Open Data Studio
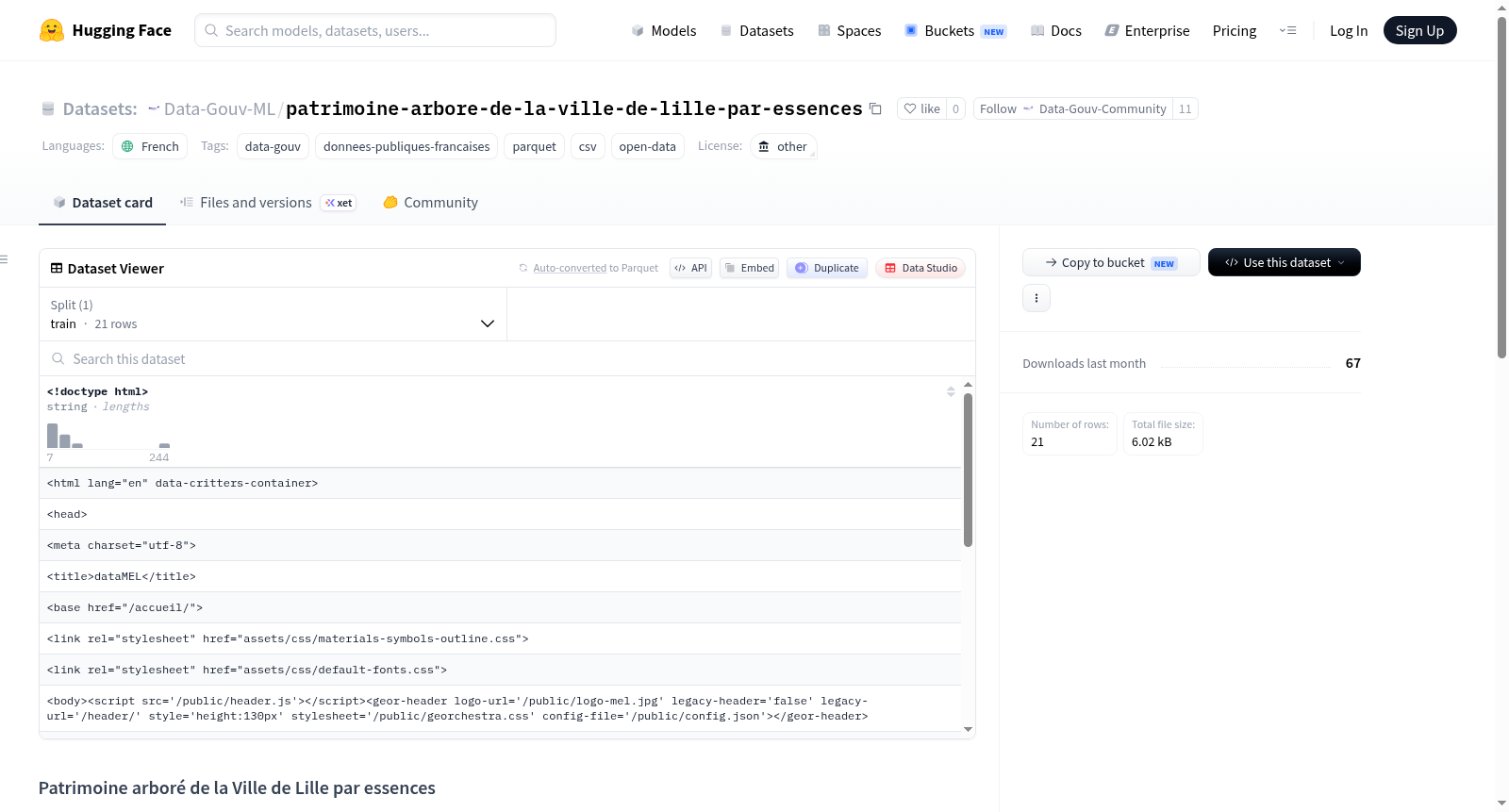 click(x=920, y=268)
